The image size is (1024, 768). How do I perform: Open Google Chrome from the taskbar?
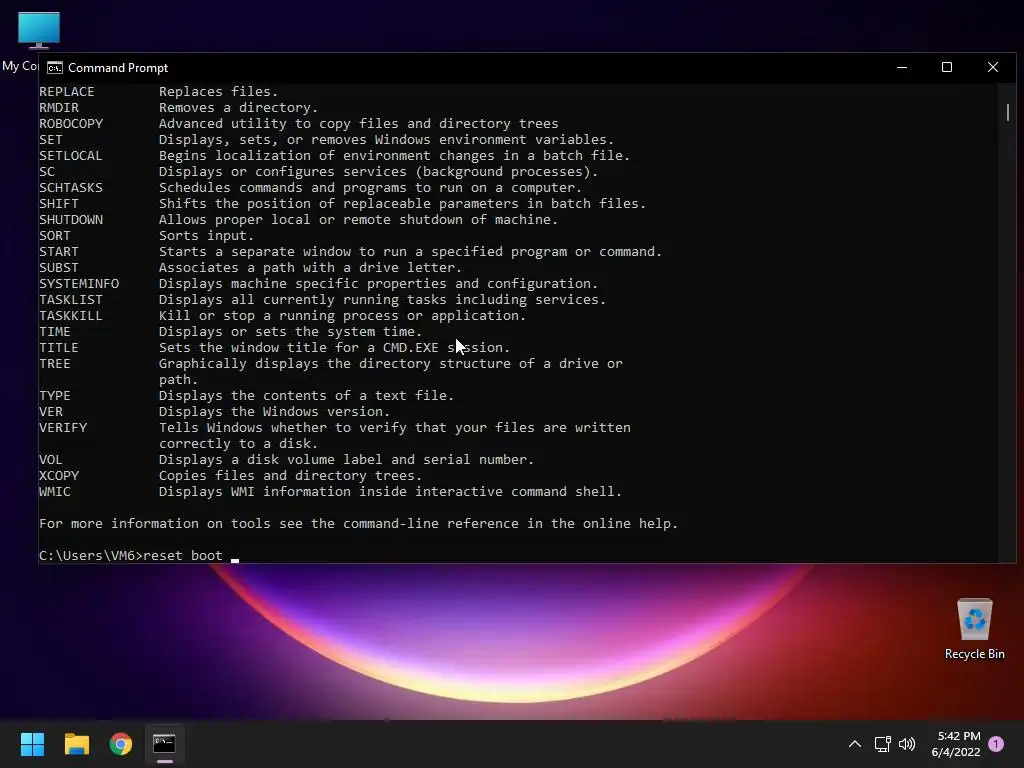click(121, 744)
